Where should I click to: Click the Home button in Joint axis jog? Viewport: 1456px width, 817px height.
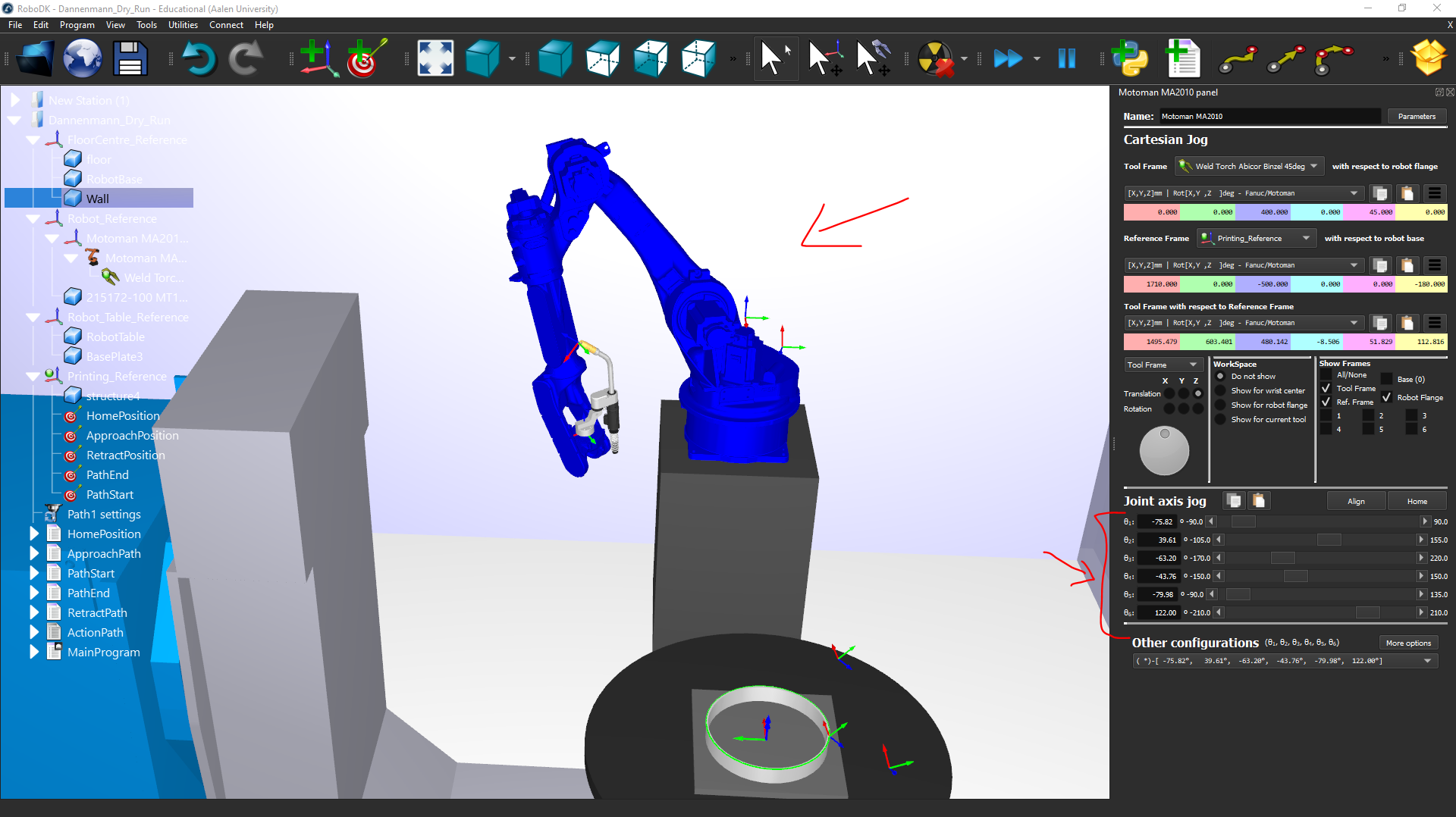tap(1417, 501)
